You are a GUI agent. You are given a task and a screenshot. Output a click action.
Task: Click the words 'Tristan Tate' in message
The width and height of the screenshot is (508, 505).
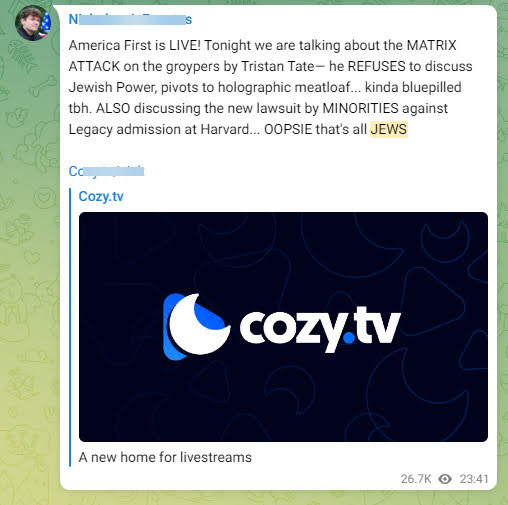(x=278, y=66)
